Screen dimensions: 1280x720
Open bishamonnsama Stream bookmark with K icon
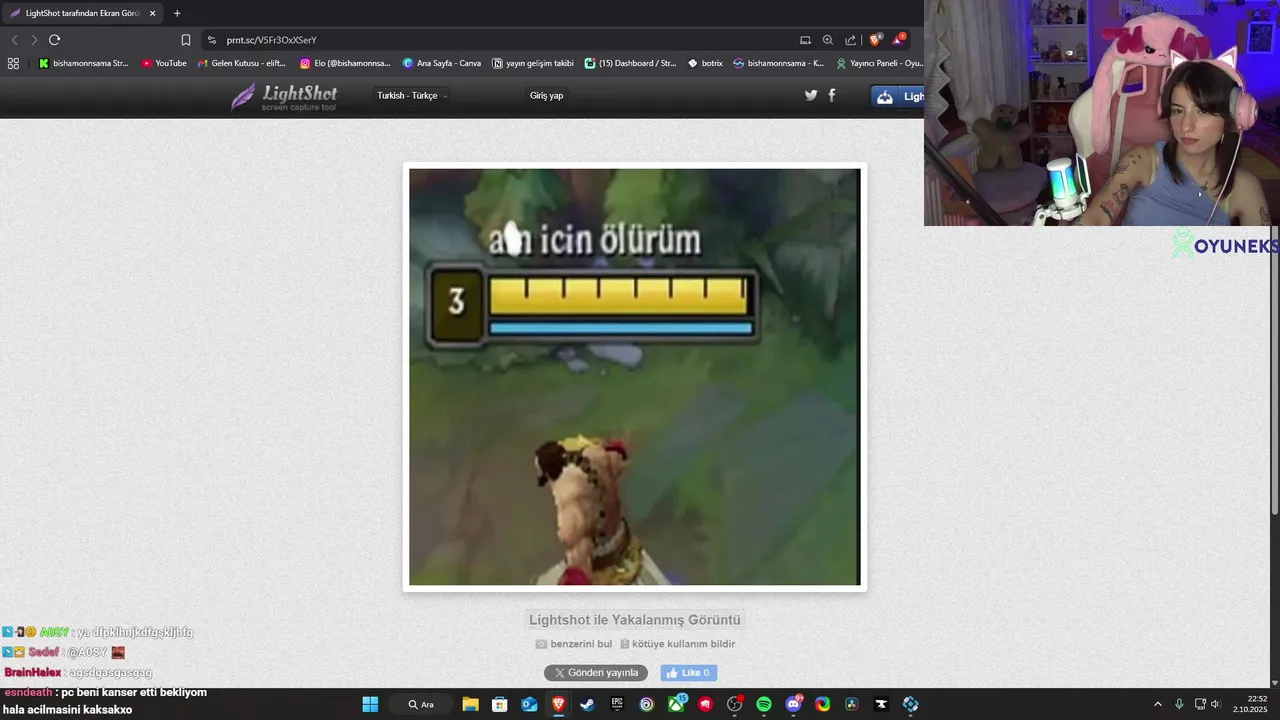pyautogui.click(x=84, y=63)
